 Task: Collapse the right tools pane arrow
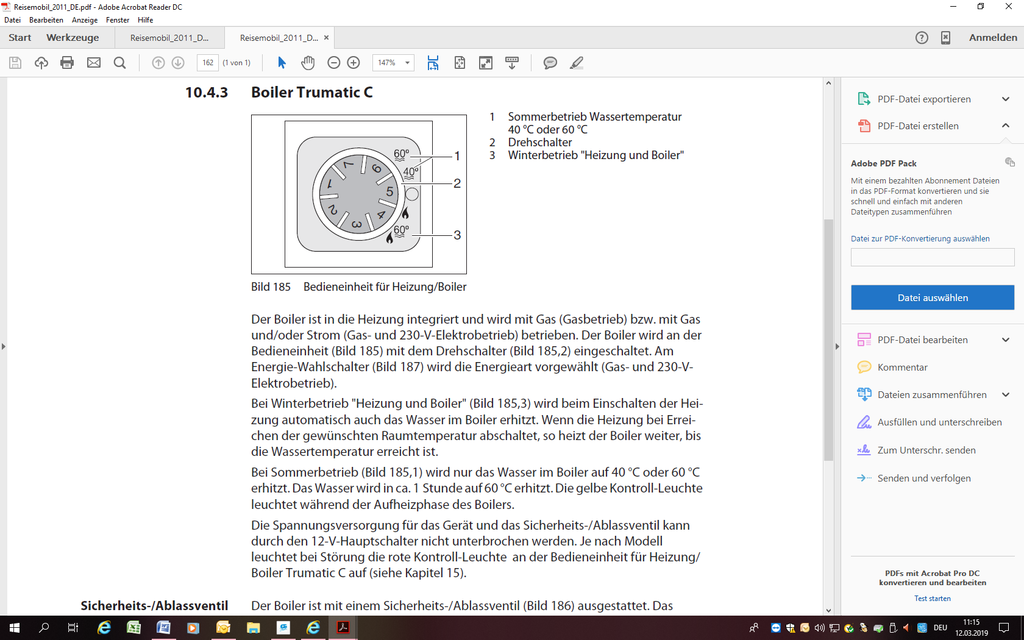[x=837, y=346]
